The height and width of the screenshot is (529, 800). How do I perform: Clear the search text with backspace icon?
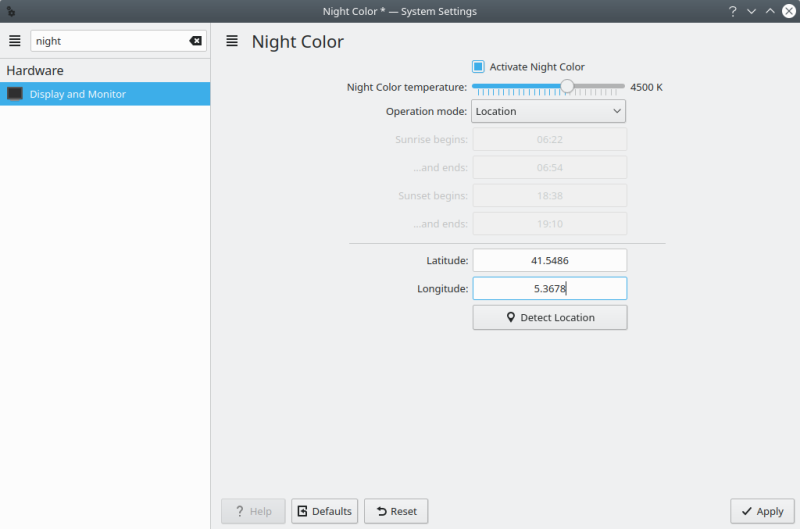[x=195, y=41]
